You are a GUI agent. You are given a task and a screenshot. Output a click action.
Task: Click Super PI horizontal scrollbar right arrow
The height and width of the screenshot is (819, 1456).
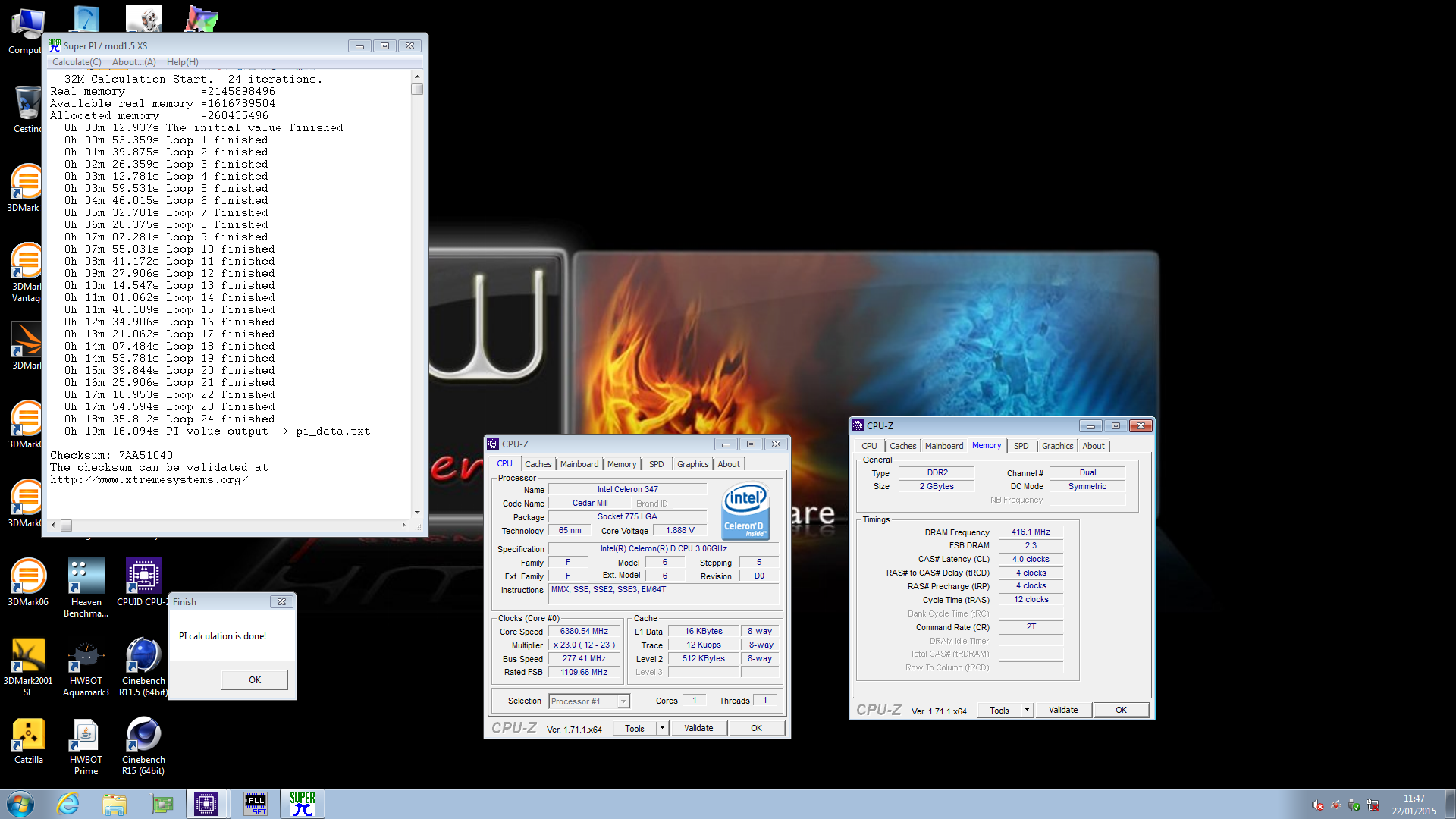coord(403,525)
